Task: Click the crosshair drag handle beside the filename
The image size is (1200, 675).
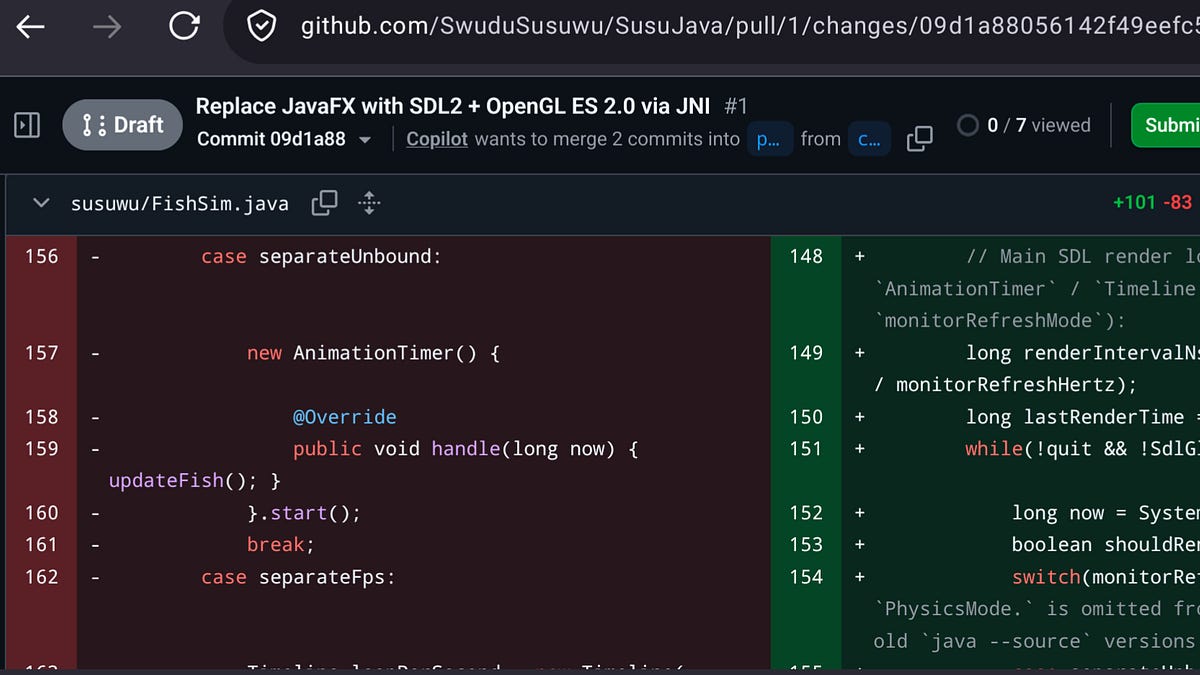Action: (368, 202)
